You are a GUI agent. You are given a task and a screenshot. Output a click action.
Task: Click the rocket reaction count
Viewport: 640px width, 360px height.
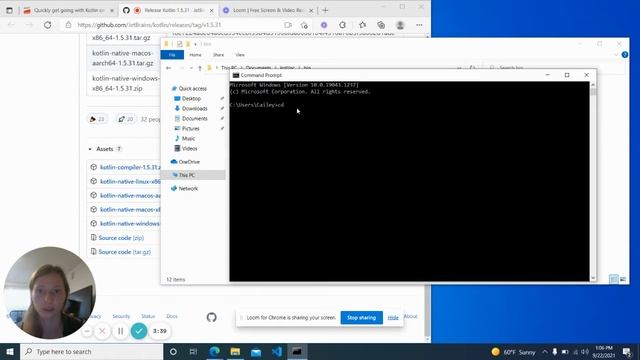[126, 119]
